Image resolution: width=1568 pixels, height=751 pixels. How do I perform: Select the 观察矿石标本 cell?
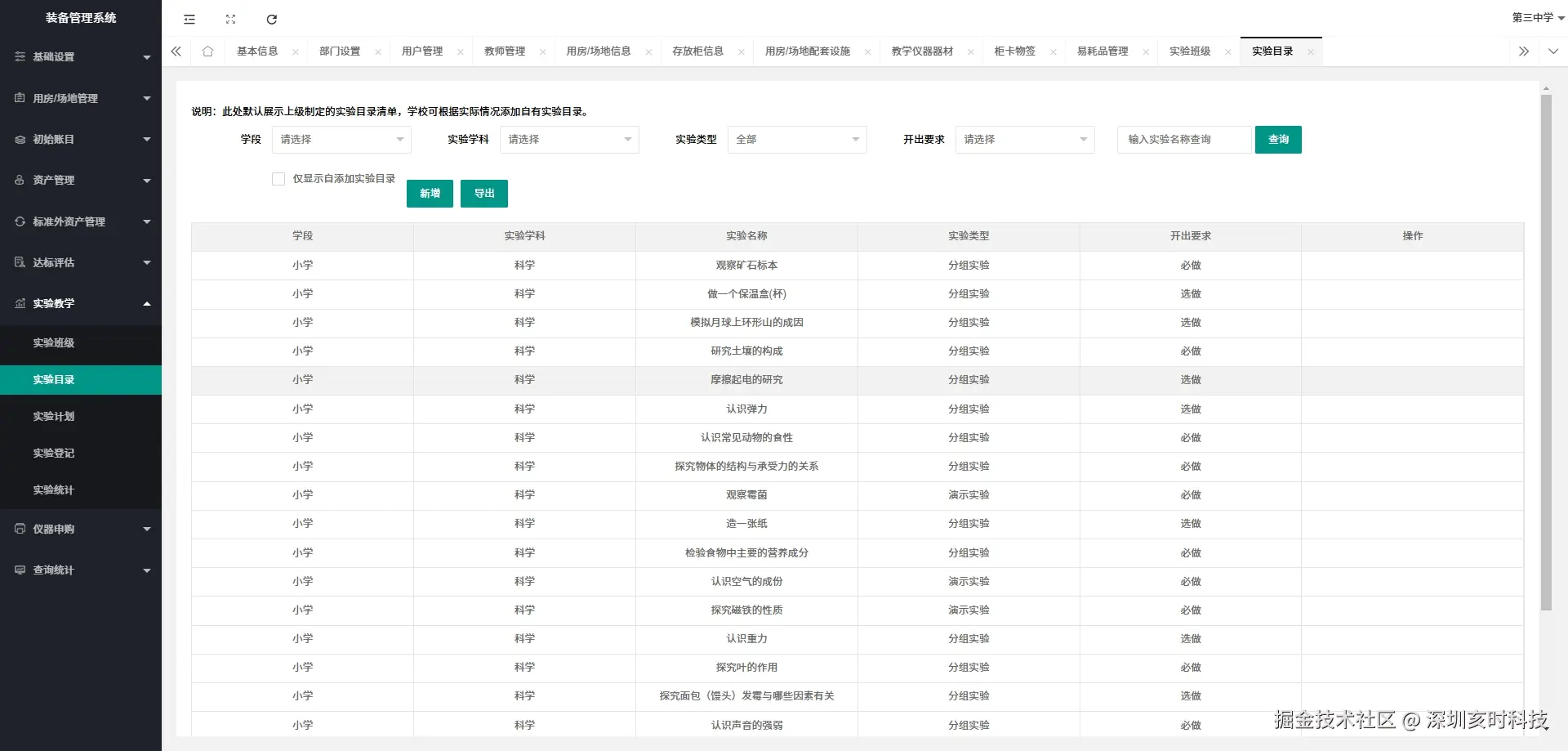(x=746, y=266)
